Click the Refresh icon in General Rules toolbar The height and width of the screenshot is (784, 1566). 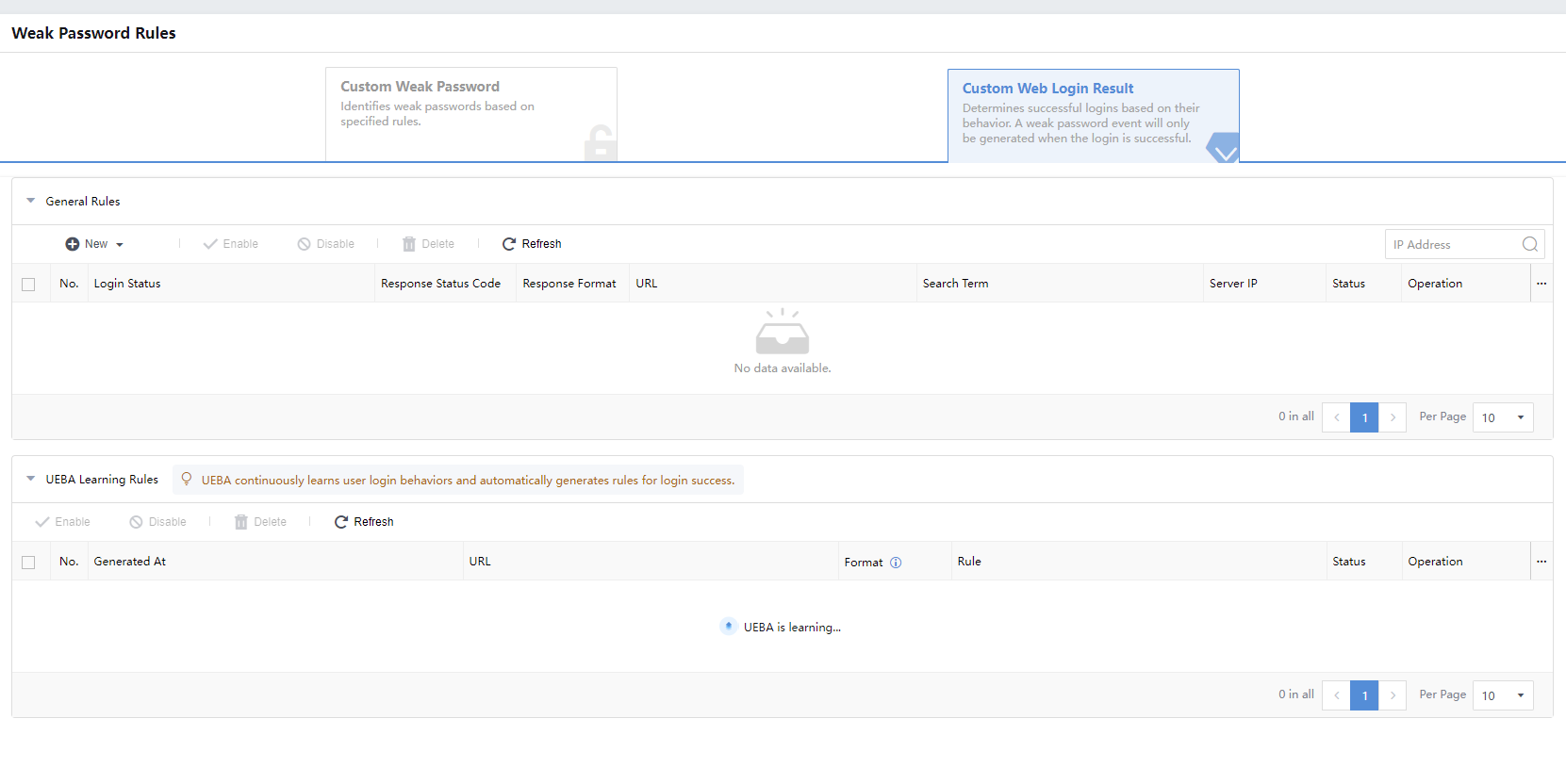tap(509, 244)
